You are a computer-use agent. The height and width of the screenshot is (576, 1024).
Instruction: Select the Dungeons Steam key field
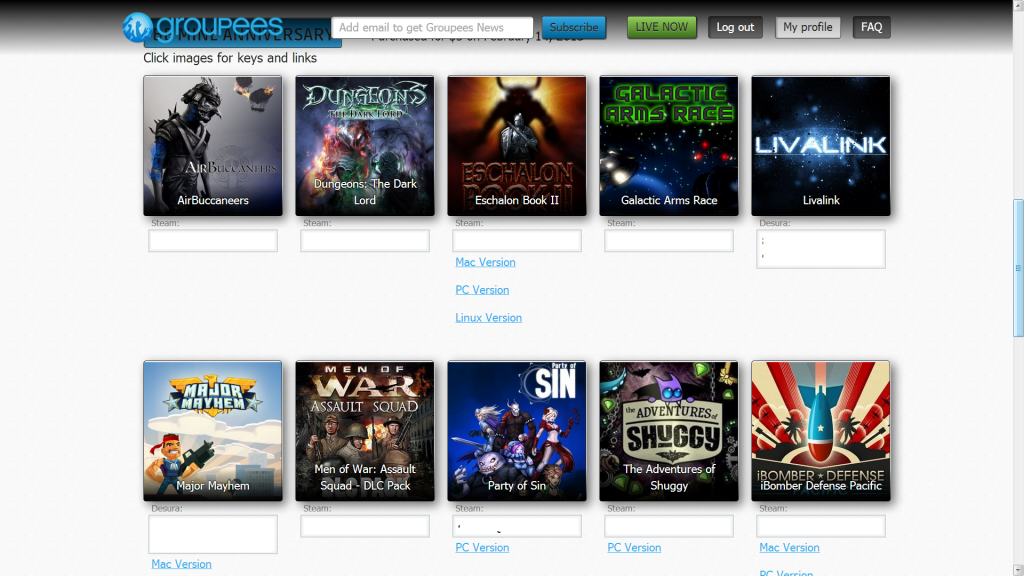(365, 240)
